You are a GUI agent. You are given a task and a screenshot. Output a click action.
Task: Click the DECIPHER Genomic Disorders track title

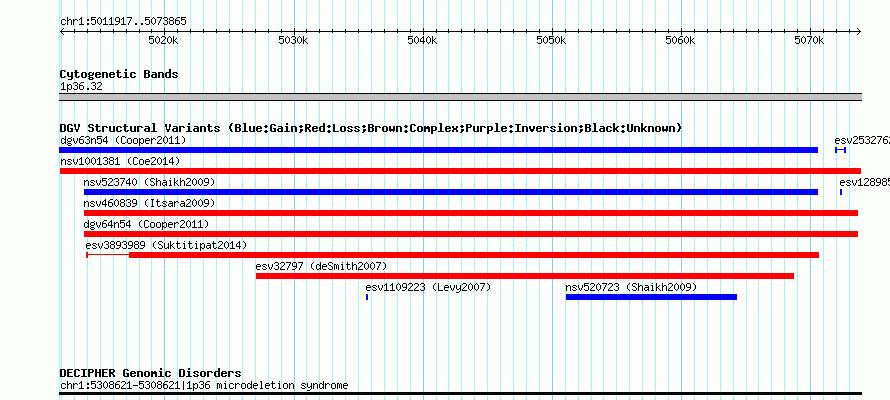pyautogui.click(x=150, y=373)
